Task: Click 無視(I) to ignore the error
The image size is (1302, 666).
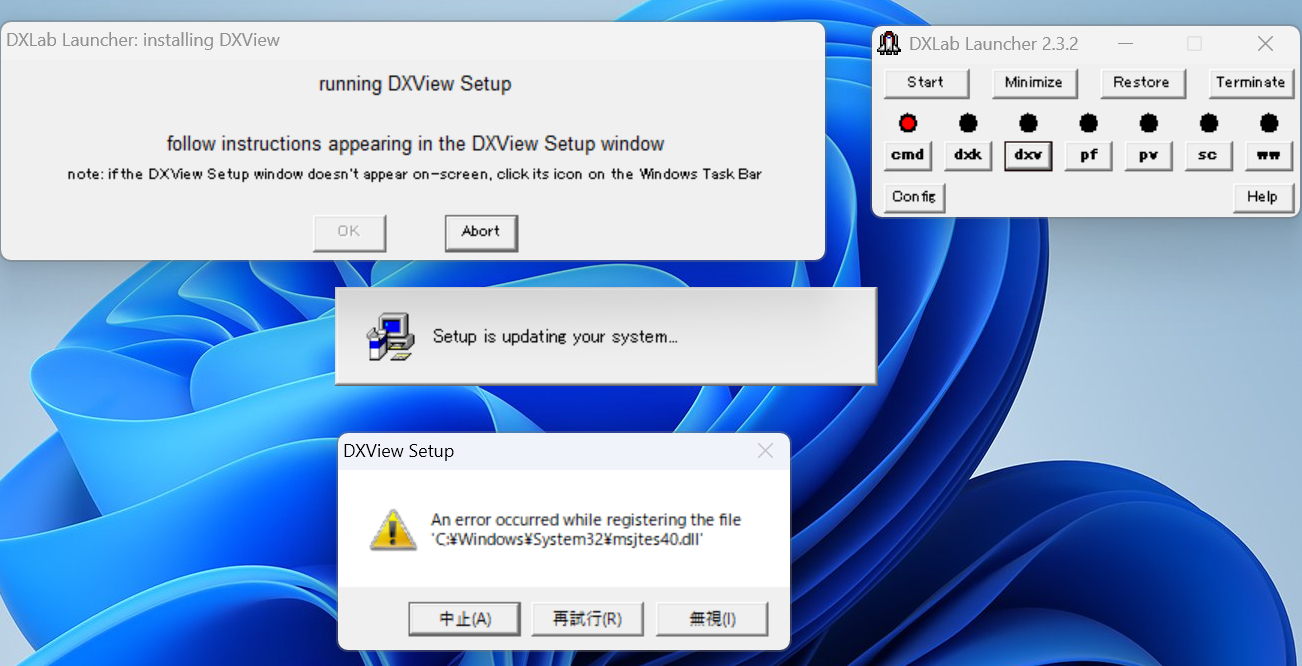Action: click(712, 619)
